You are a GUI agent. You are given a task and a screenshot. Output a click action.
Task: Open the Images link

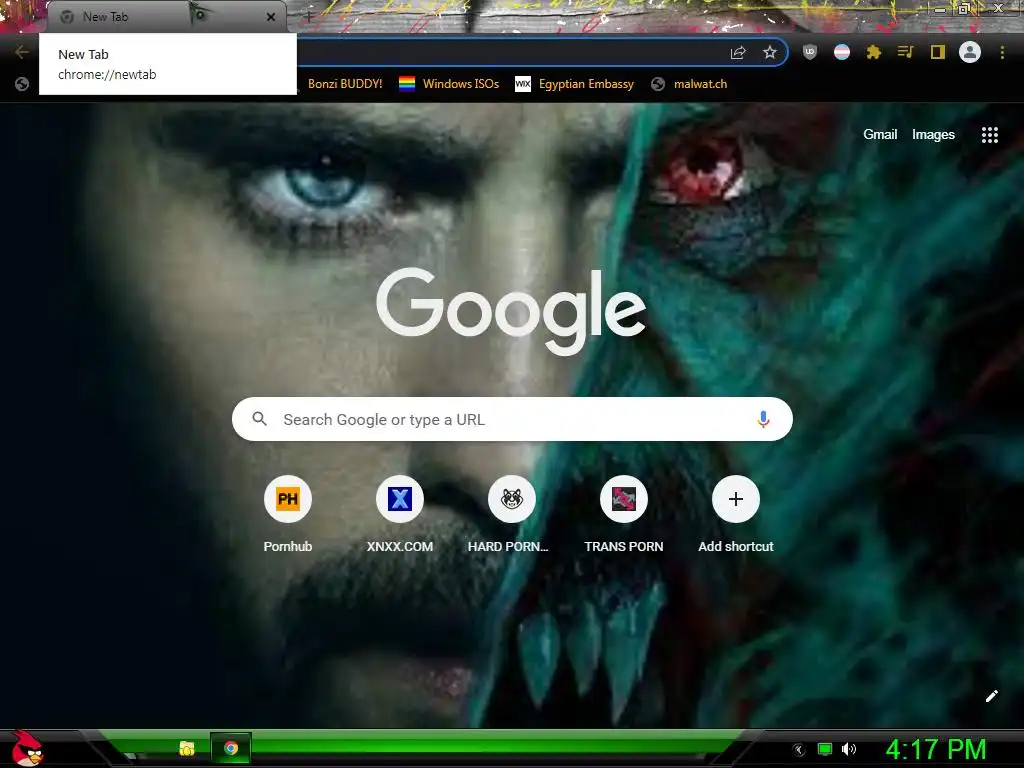[933, 135]
